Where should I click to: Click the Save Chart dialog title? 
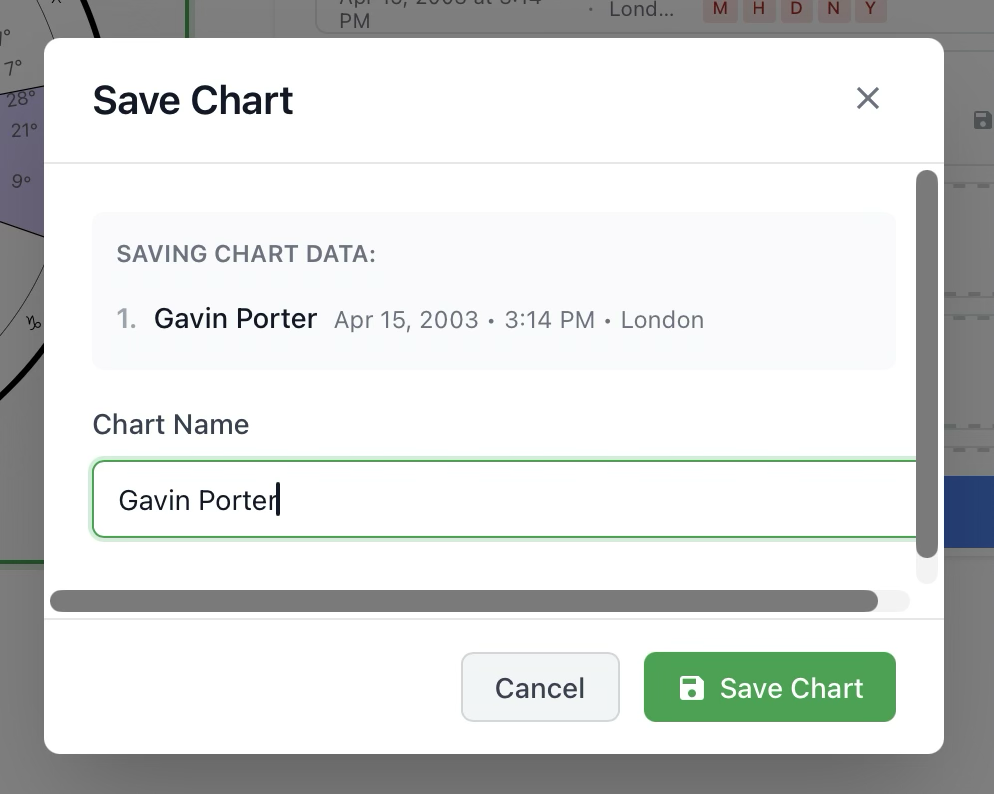tap(192, 100)
